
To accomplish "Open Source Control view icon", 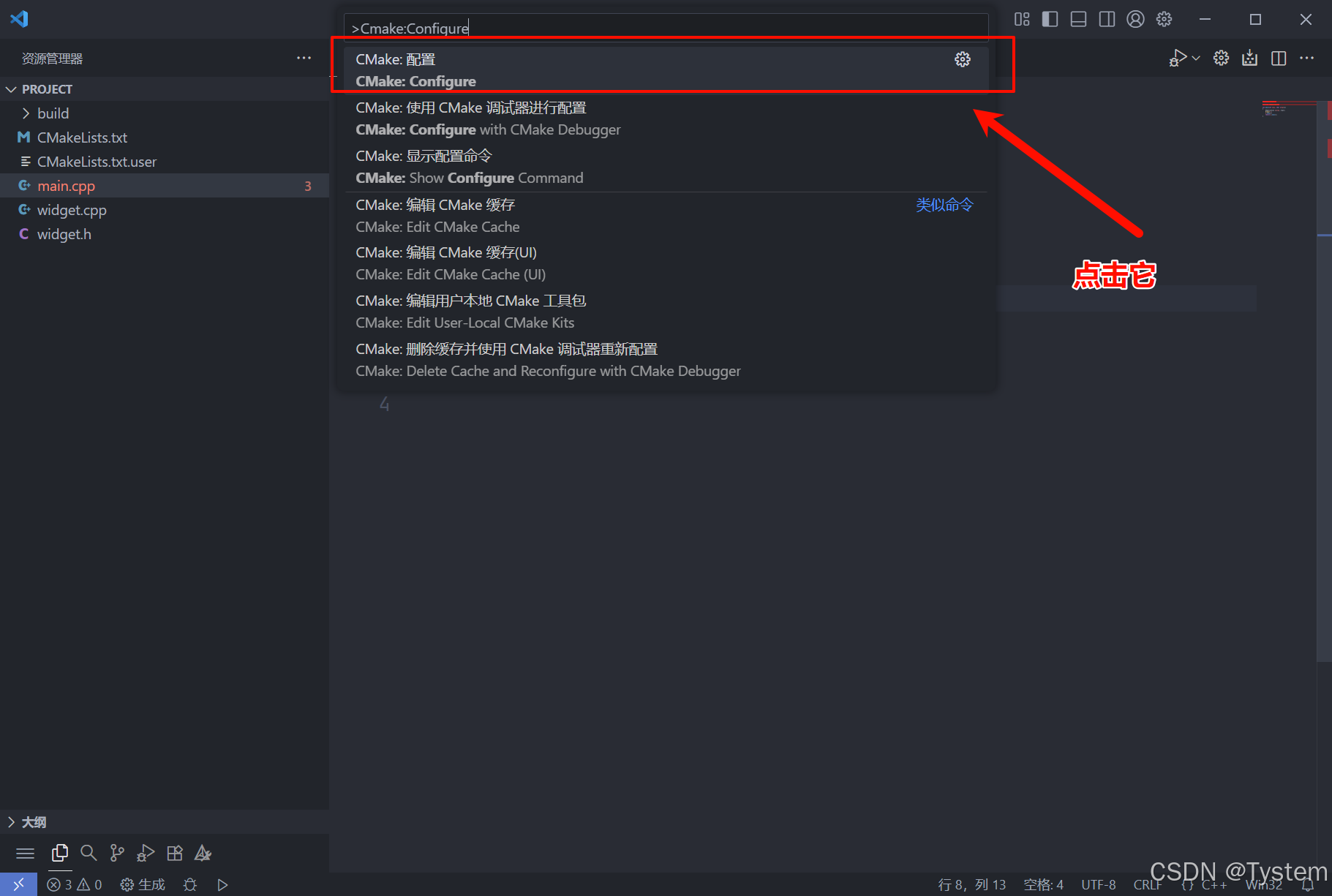I will (117, 853).
